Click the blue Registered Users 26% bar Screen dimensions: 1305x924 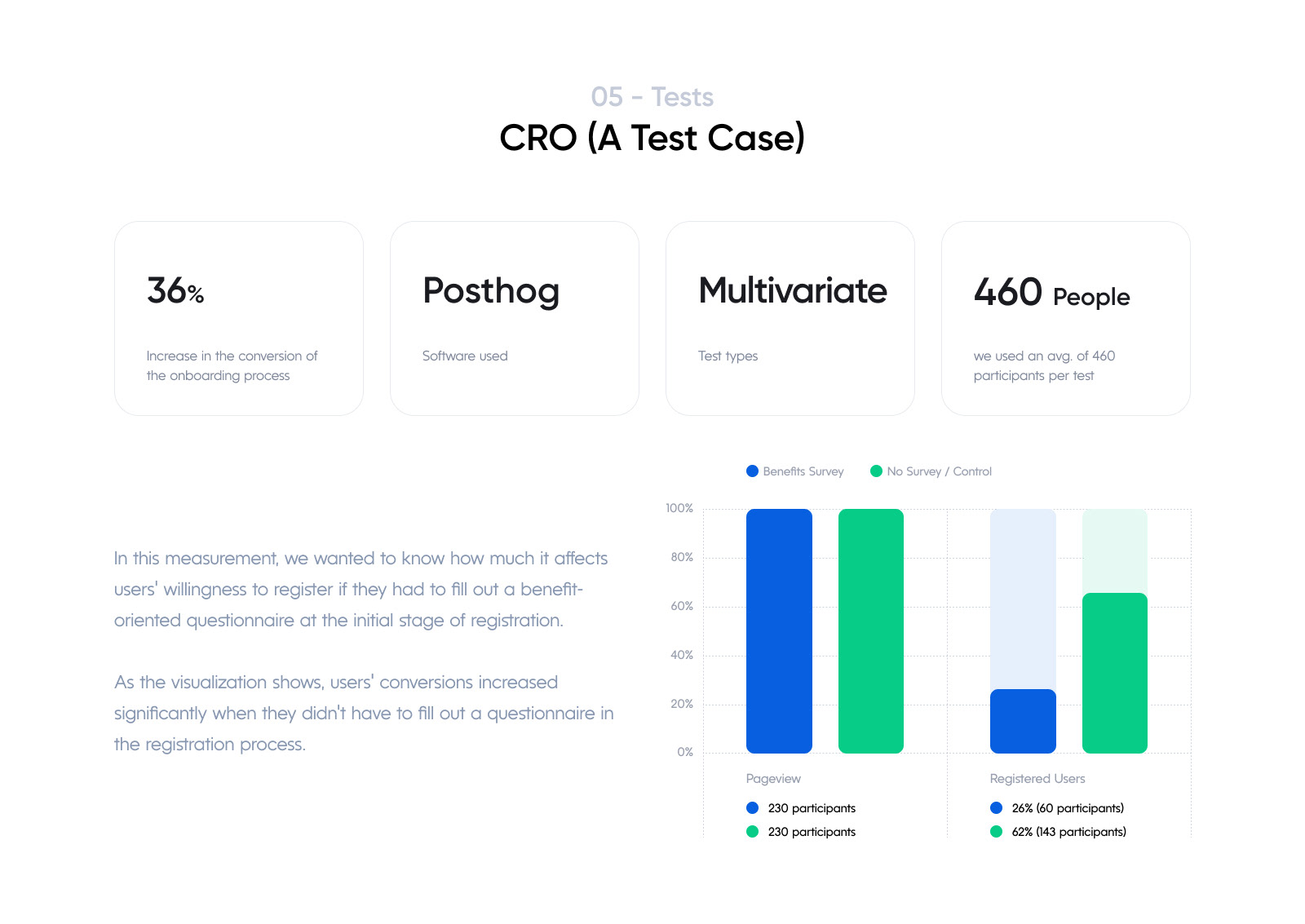pyautogui.click(x=1023, y=721)
